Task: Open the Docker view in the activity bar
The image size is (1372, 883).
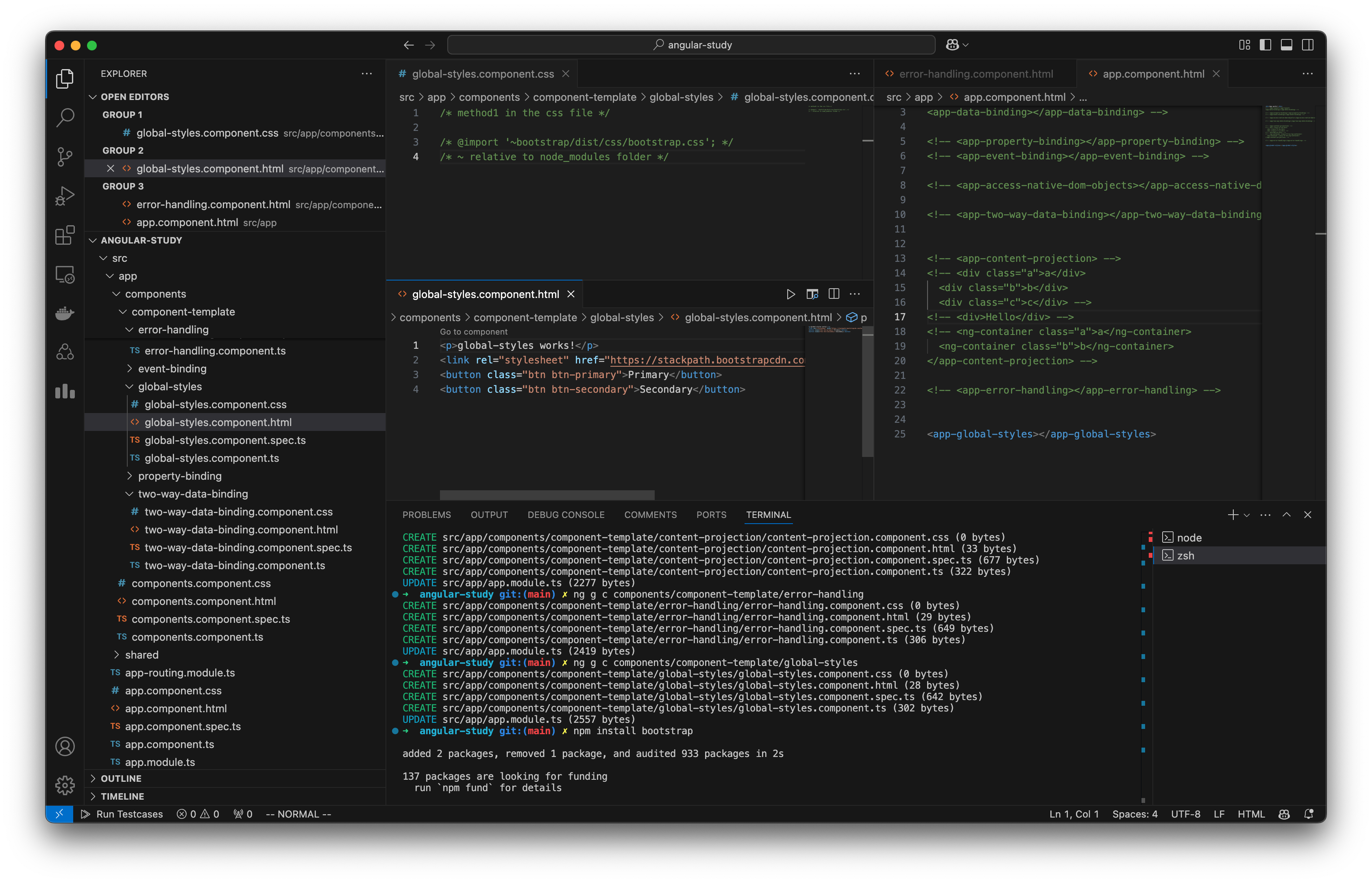Action: tap(65, 313)
